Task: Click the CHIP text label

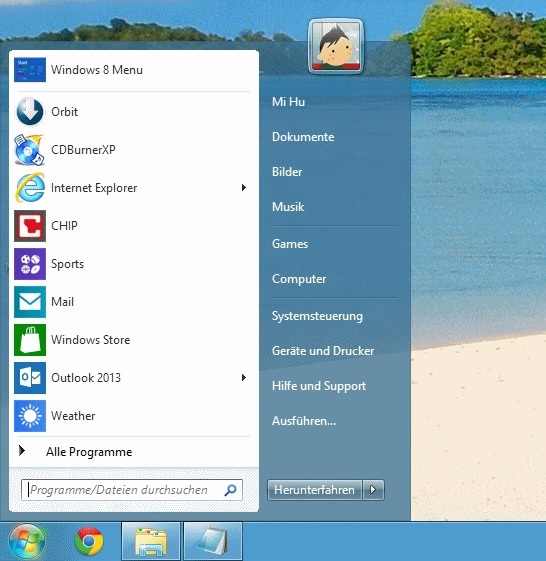Action: pos(64,226)
